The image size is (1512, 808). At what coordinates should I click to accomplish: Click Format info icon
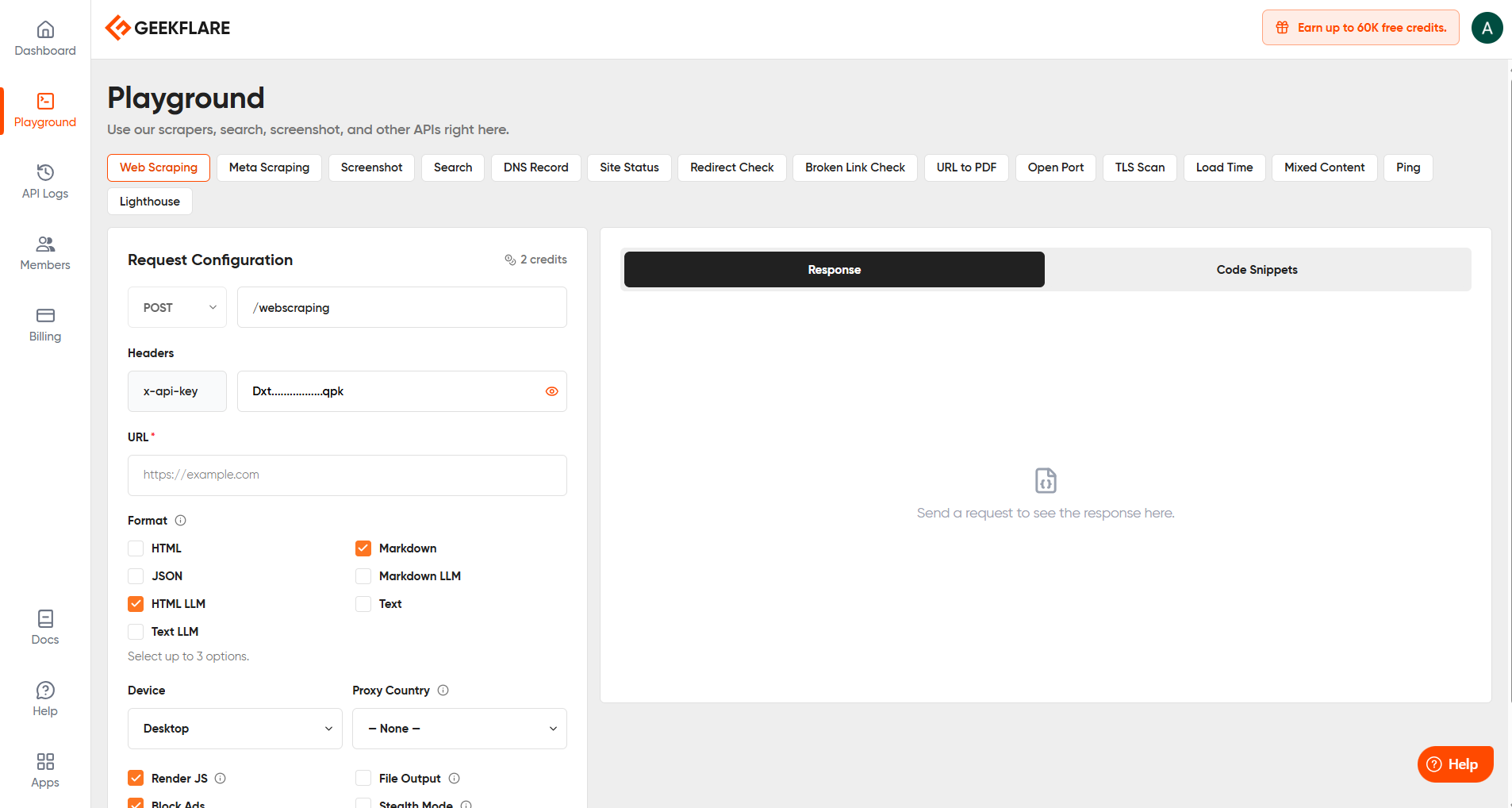click(180, 521)
